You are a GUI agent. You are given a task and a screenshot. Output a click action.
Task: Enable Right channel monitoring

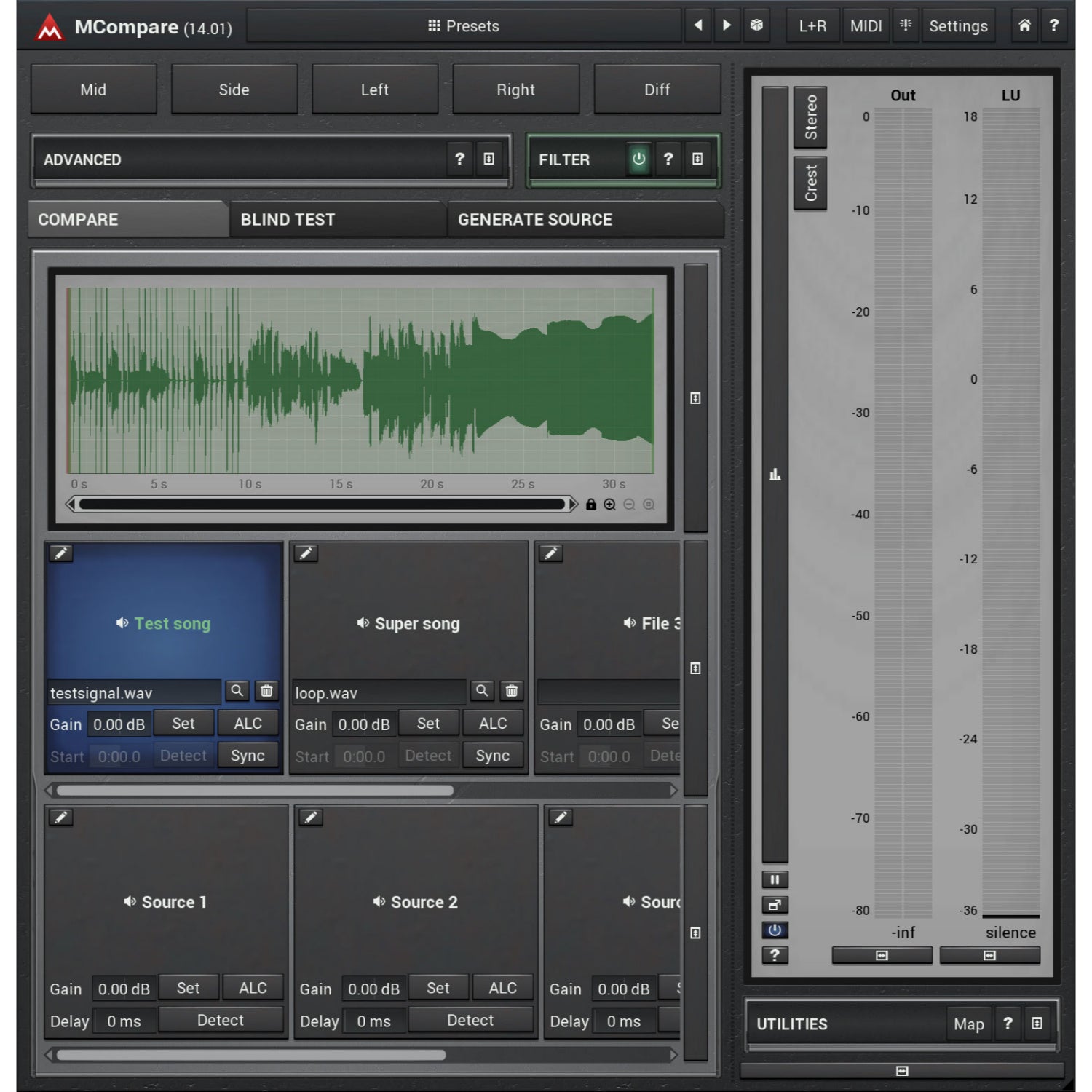[x=515, y=90]
